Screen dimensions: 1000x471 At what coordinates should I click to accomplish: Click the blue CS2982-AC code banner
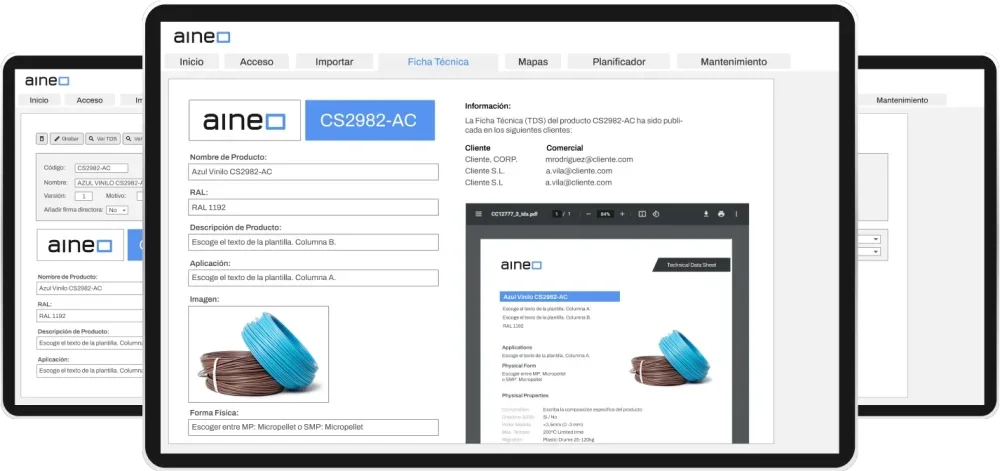[370, 120]
